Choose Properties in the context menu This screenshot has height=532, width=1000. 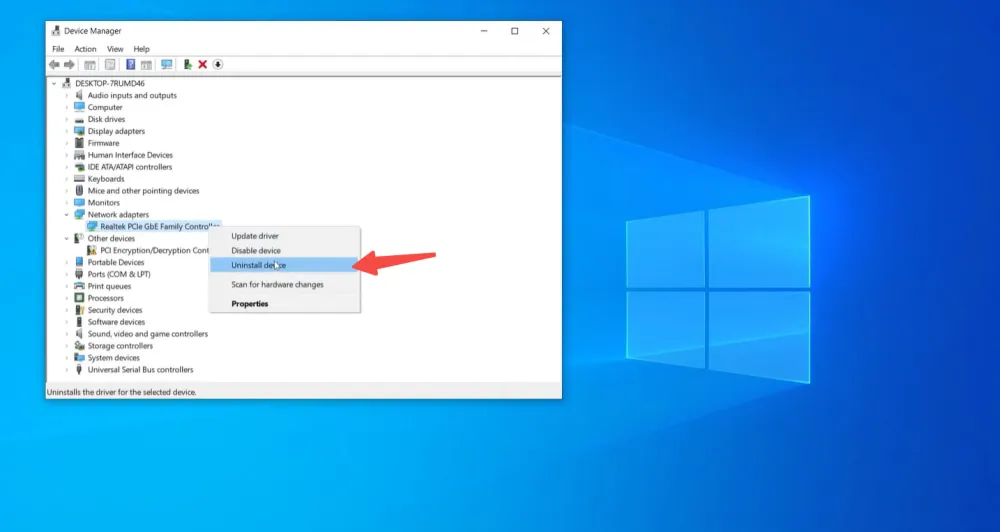click(x=285, y=304)
